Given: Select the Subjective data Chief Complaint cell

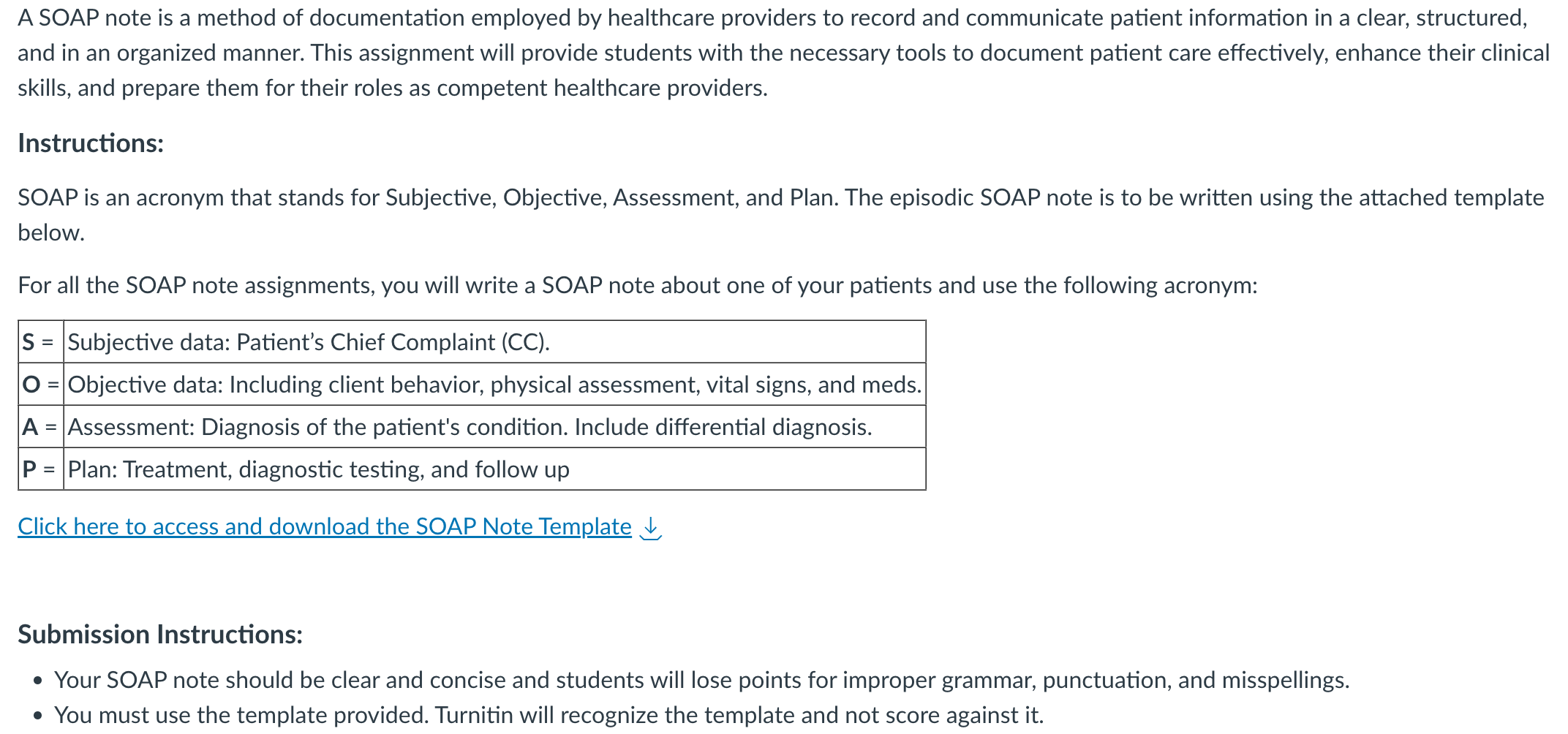Looking at the screenshot, I should pos(495,342).
